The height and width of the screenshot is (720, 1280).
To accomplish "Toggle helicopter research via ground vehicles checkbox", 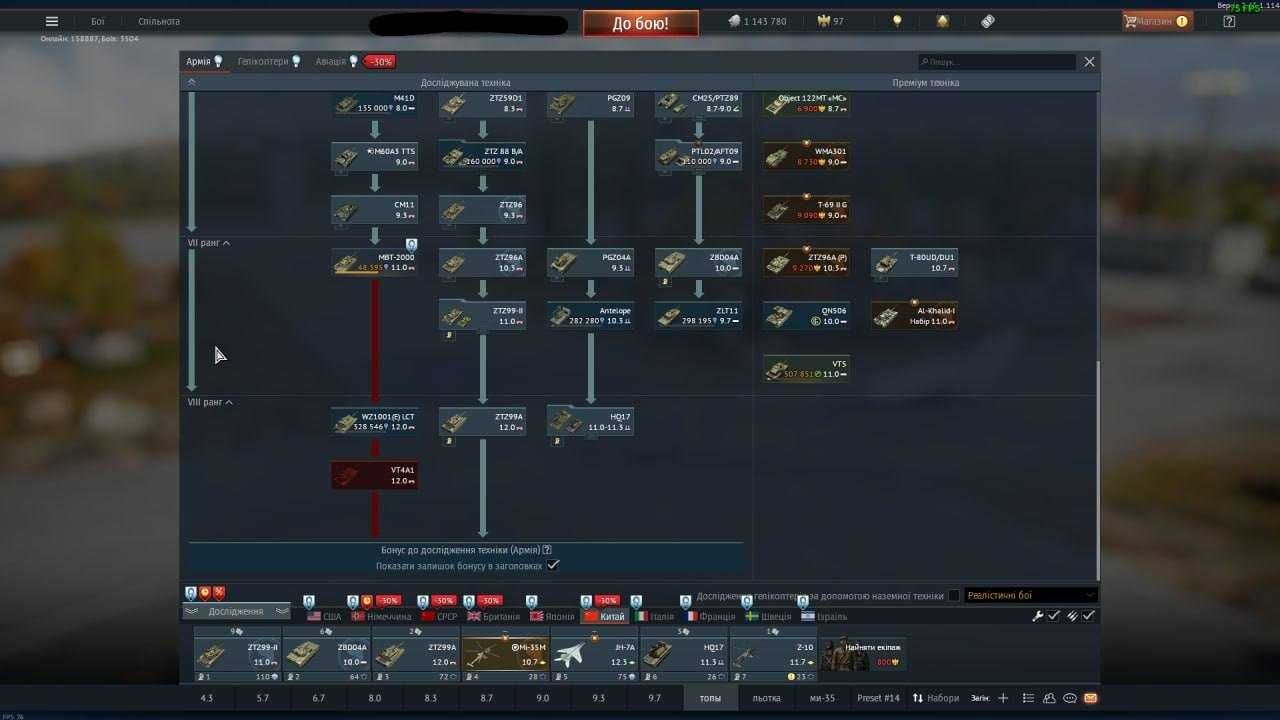I will tap(954, 595).
